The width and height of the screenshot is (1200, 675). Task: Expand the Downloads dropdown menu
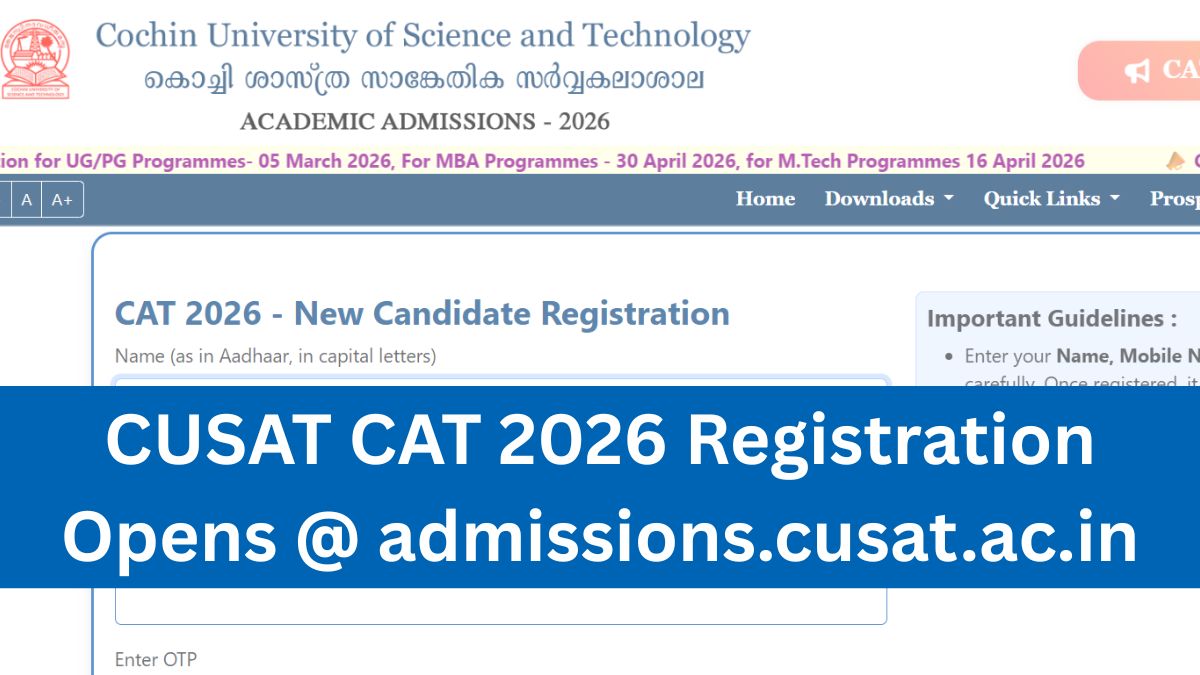tap(888, 198)
